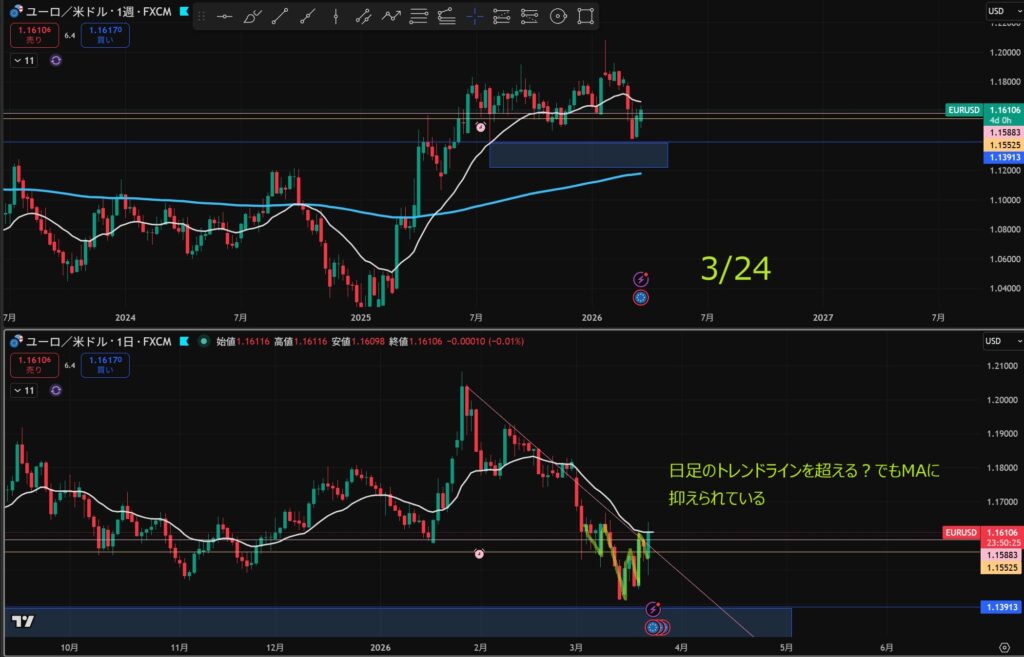This screenshot has height=657, width=1024.
Task: Open the USD currency dropdown on weekly chart
Action: tap(995, 11)
